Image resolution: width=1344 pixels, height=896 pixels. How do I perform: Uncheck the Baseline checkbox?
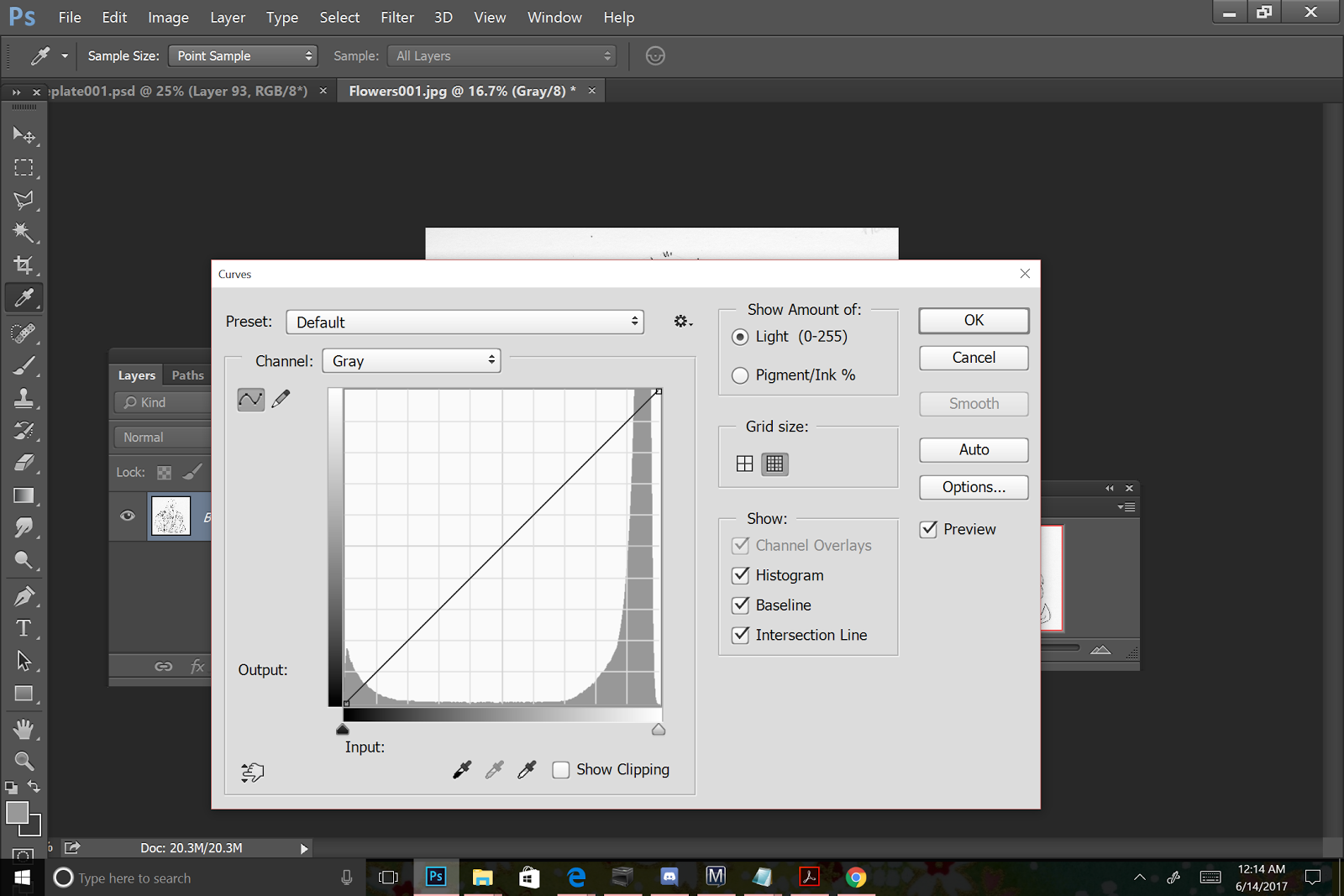click(x=741, y=605)
